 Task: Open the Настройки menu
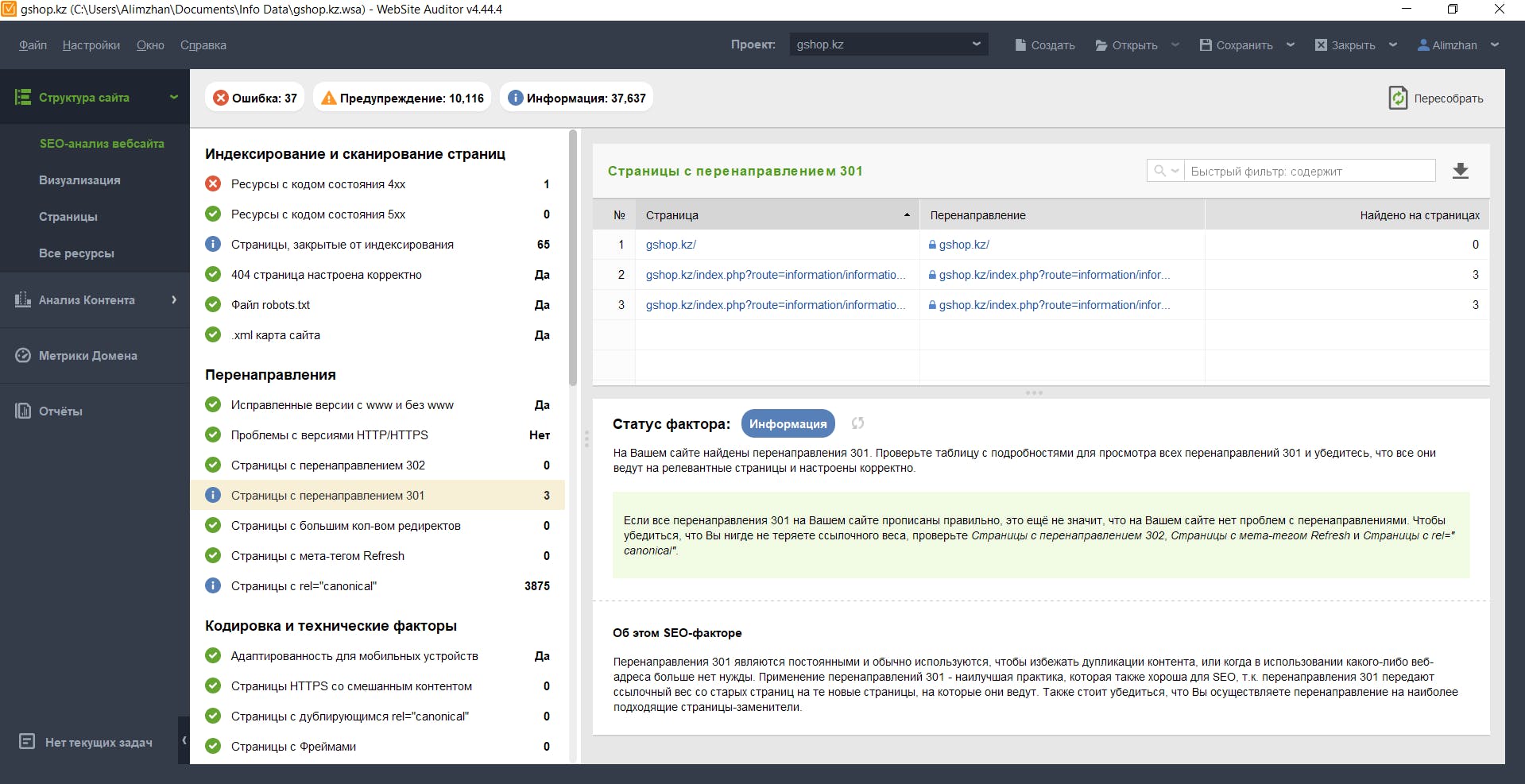click(x=91, y=45)
